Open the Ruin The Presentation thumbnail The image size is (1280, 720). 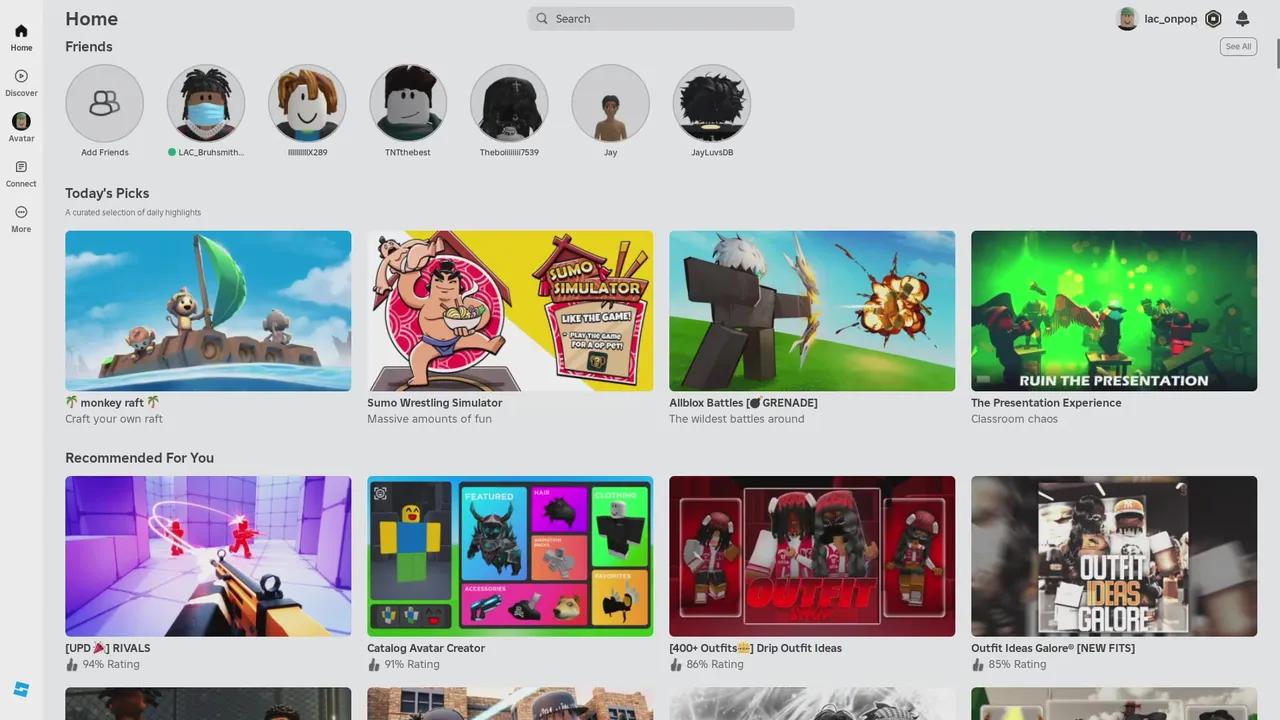tap(1114, 311)
